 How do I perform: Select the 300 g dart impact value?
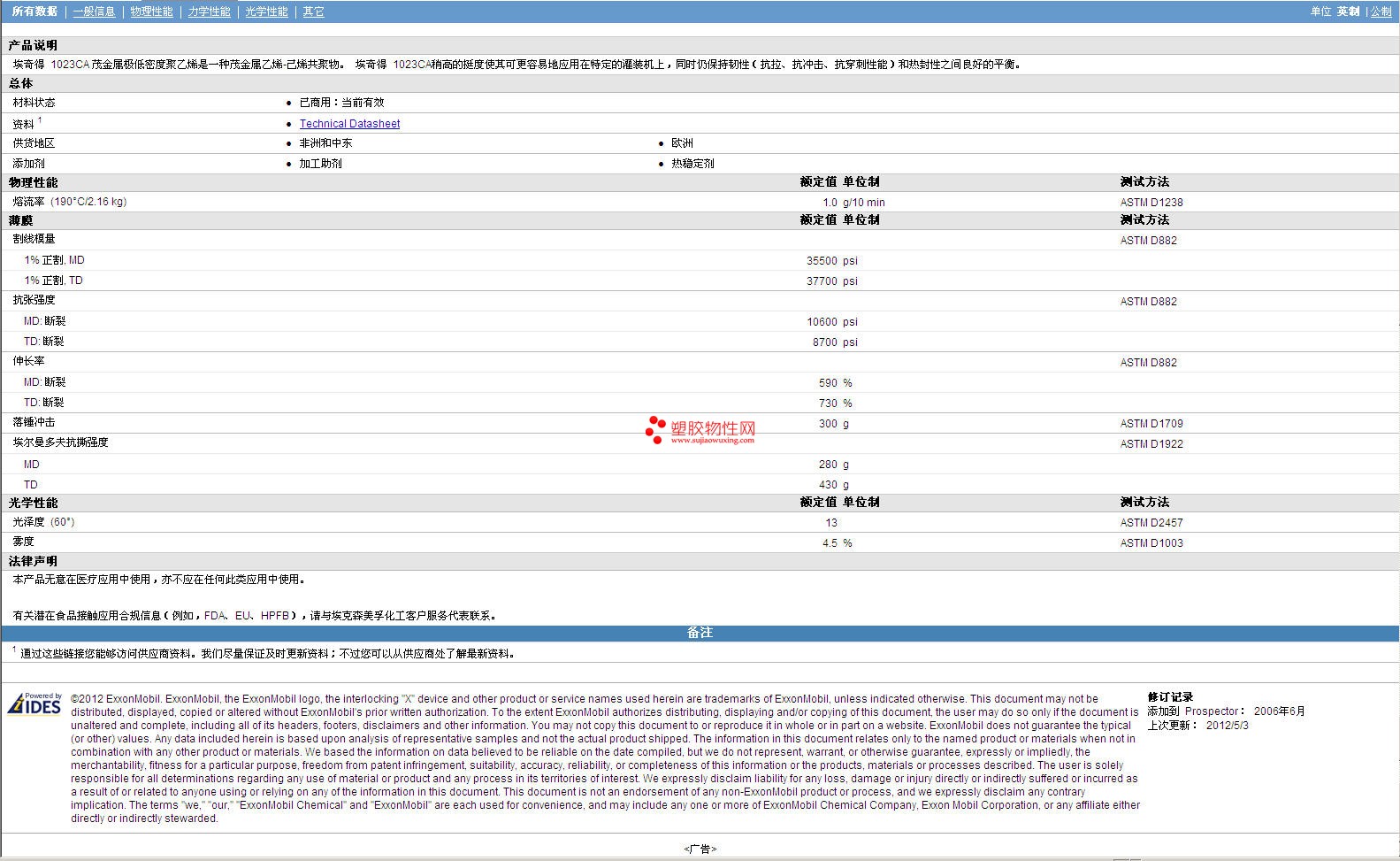[834, 424]
